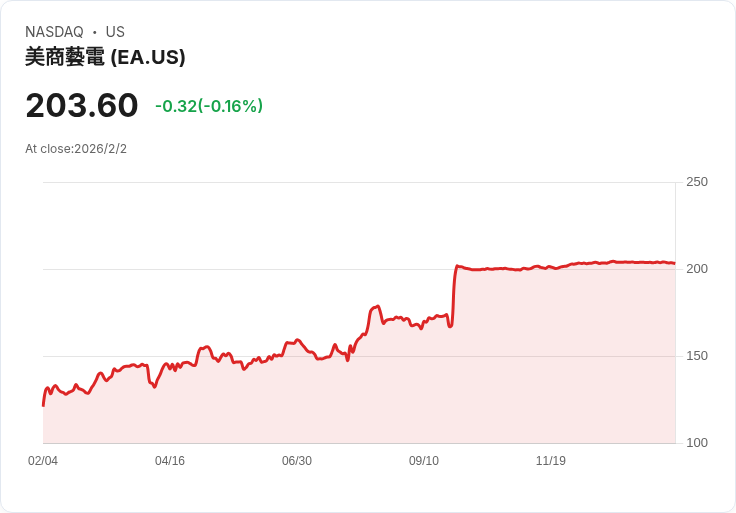Select the 02/04 date on the time axis
Viewport: 736px width, 513px height.
(43, 461)
